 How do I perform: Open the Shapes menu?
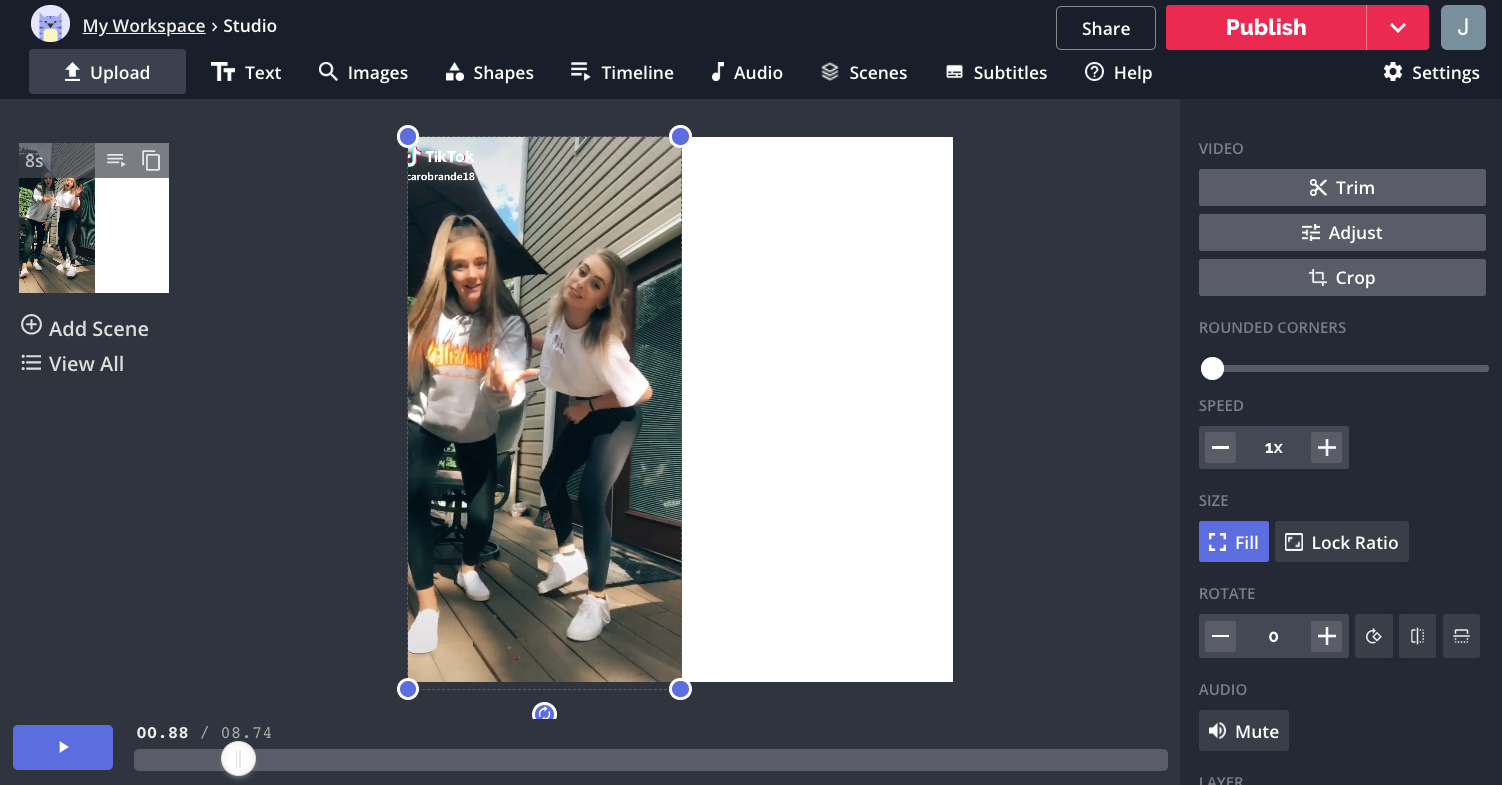tap(489, 72)
